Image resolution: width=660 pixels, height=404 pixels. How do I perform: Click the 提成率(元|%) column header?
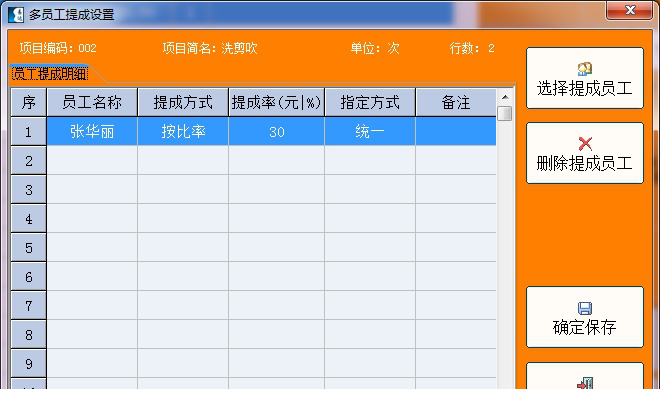277,102
